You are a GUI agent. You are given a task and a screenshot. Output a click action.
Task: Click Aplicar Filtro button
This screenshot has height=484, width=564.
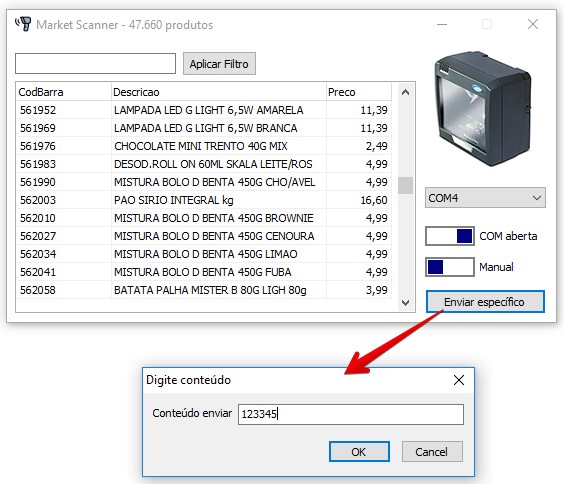(219, 64)
